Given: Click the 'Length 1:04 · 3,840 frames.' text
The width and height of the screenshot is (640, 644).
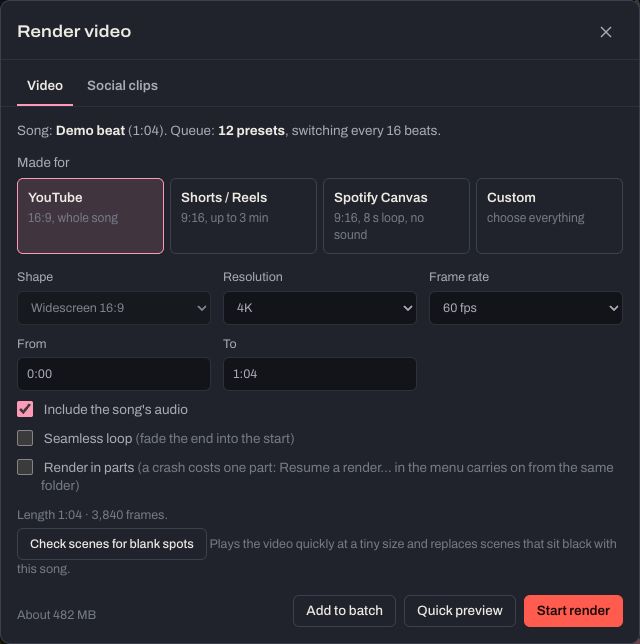Looking at the screenshot, I should pos(92,515).
